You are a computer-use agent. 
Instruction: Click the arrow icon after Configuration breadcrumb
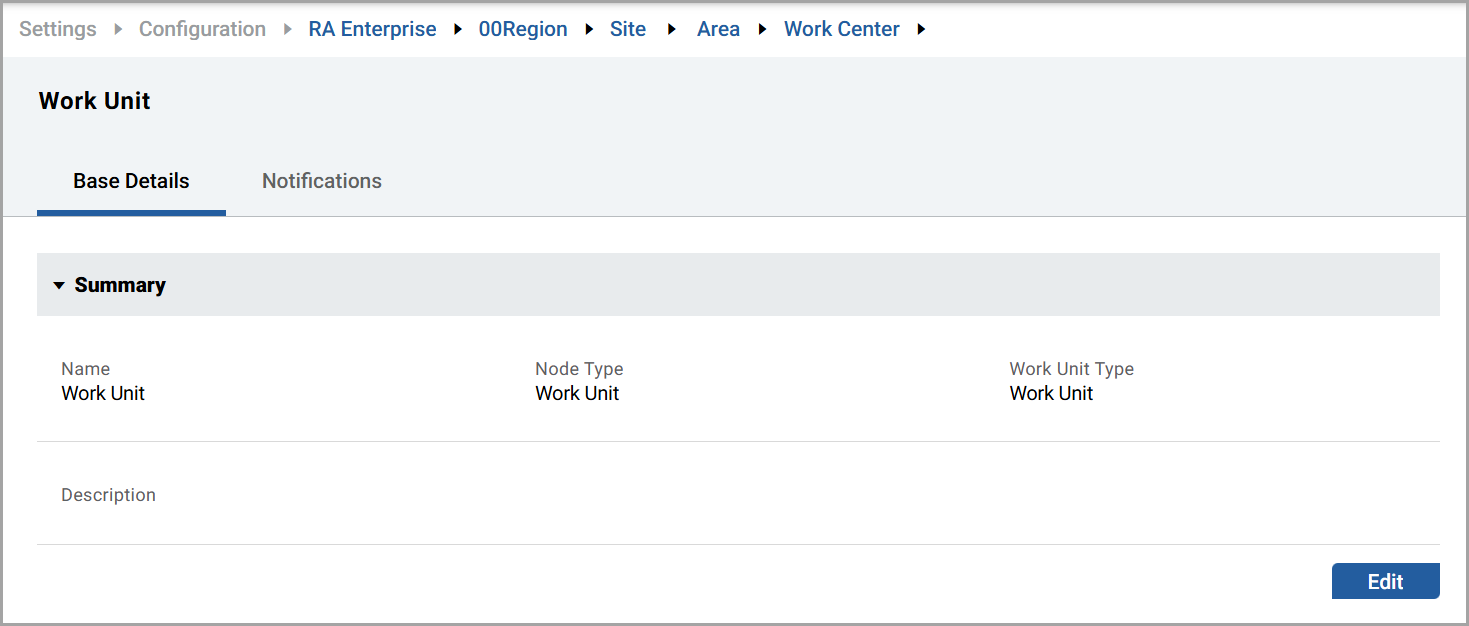[x=287, y=30]
